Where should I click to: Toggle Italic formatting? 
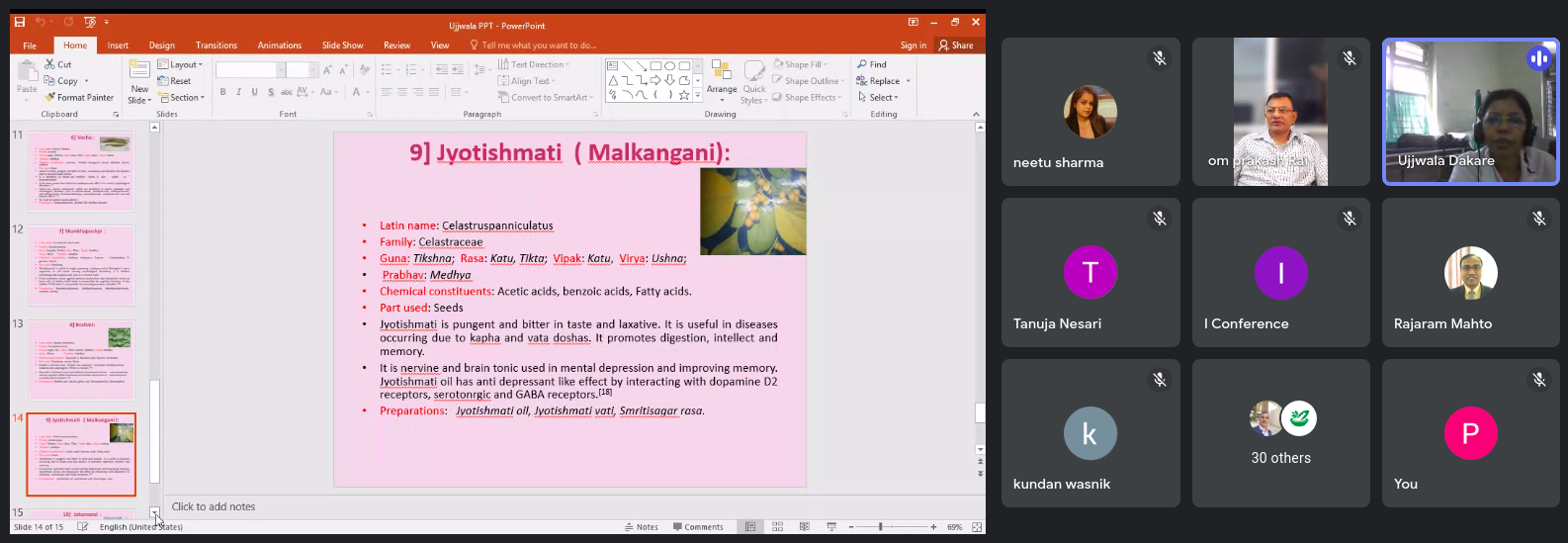(x=238, y=92)
